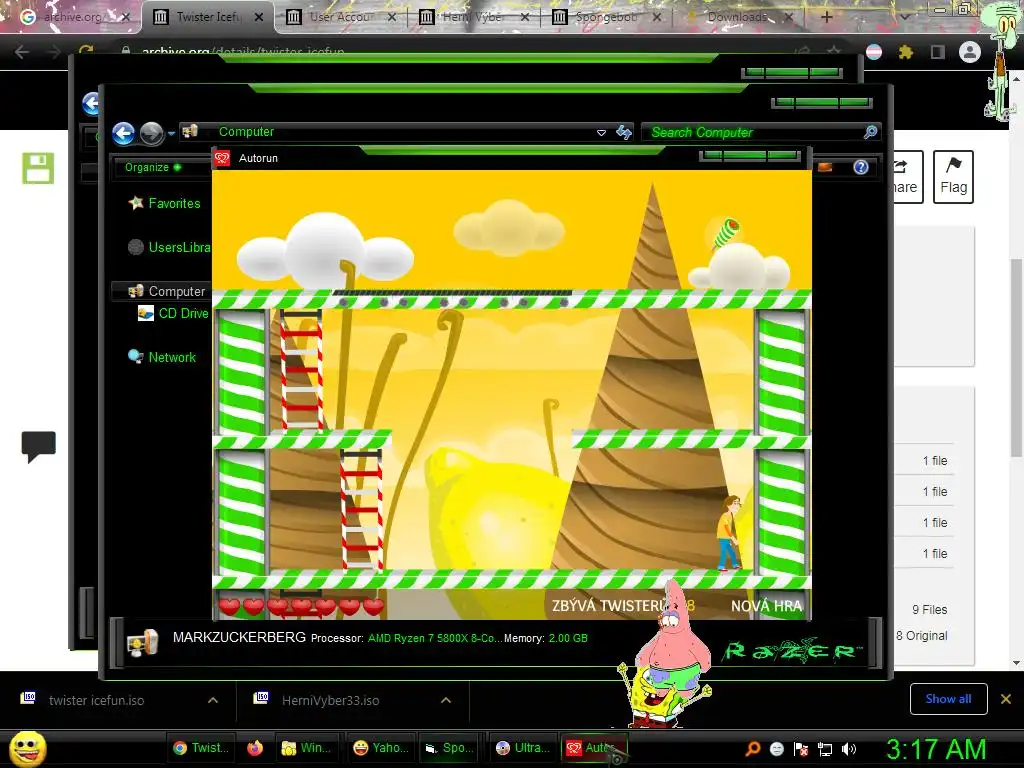Click the volume speaker tray icon
Image resolution: width=1024 pixels, height=768 pixels.
click(849, 749)
